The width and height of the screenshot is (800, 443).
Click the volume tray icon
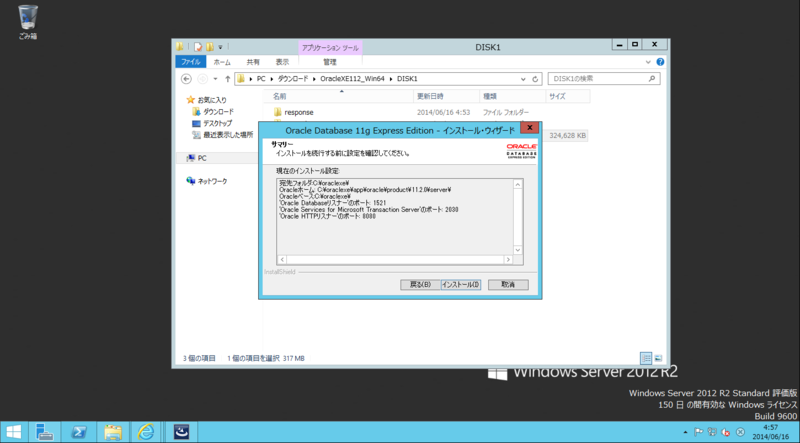point(726,432)
